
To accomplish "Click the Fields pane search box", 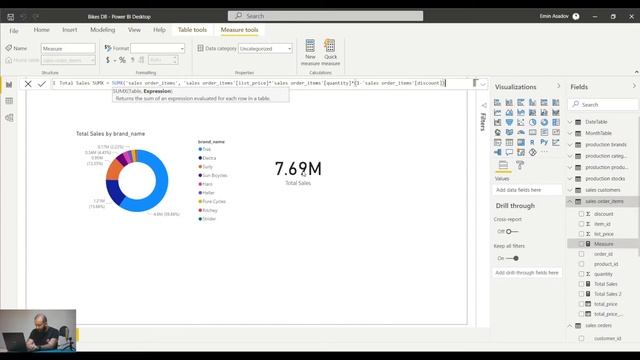I will click(x=603, y=104).
